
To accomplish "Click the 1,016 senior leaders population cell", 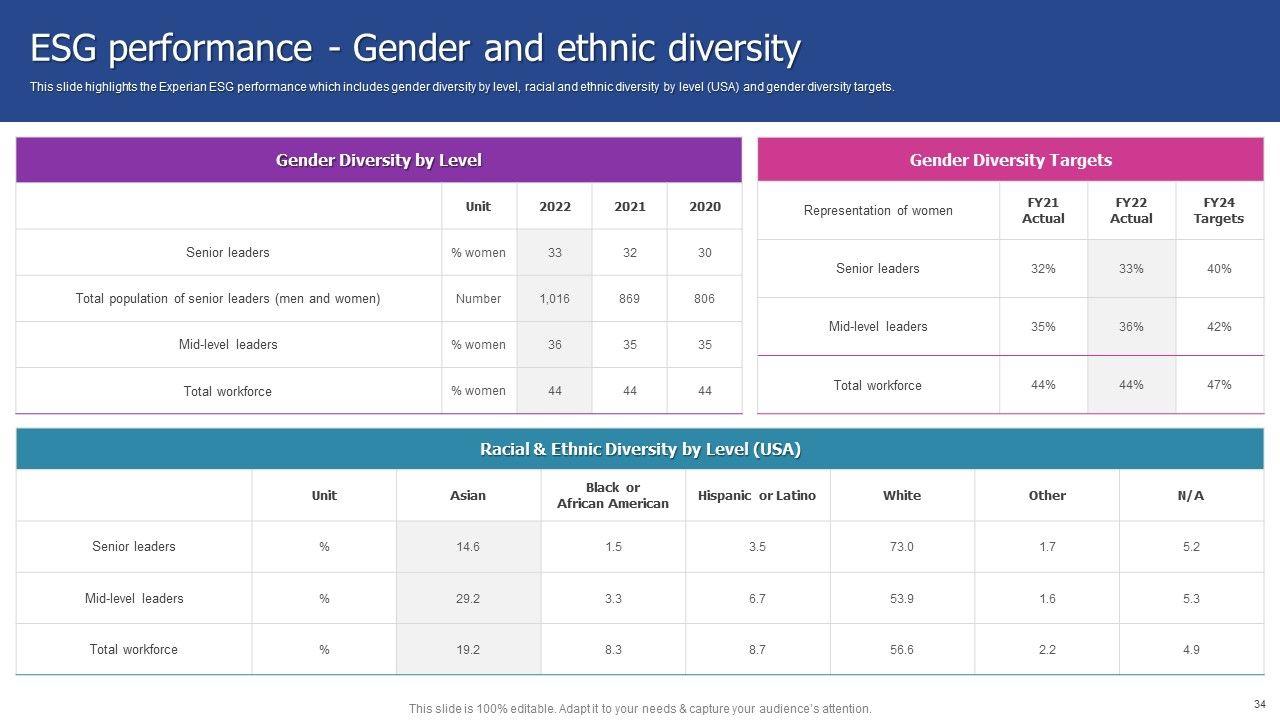I will (x=554, y=298).
